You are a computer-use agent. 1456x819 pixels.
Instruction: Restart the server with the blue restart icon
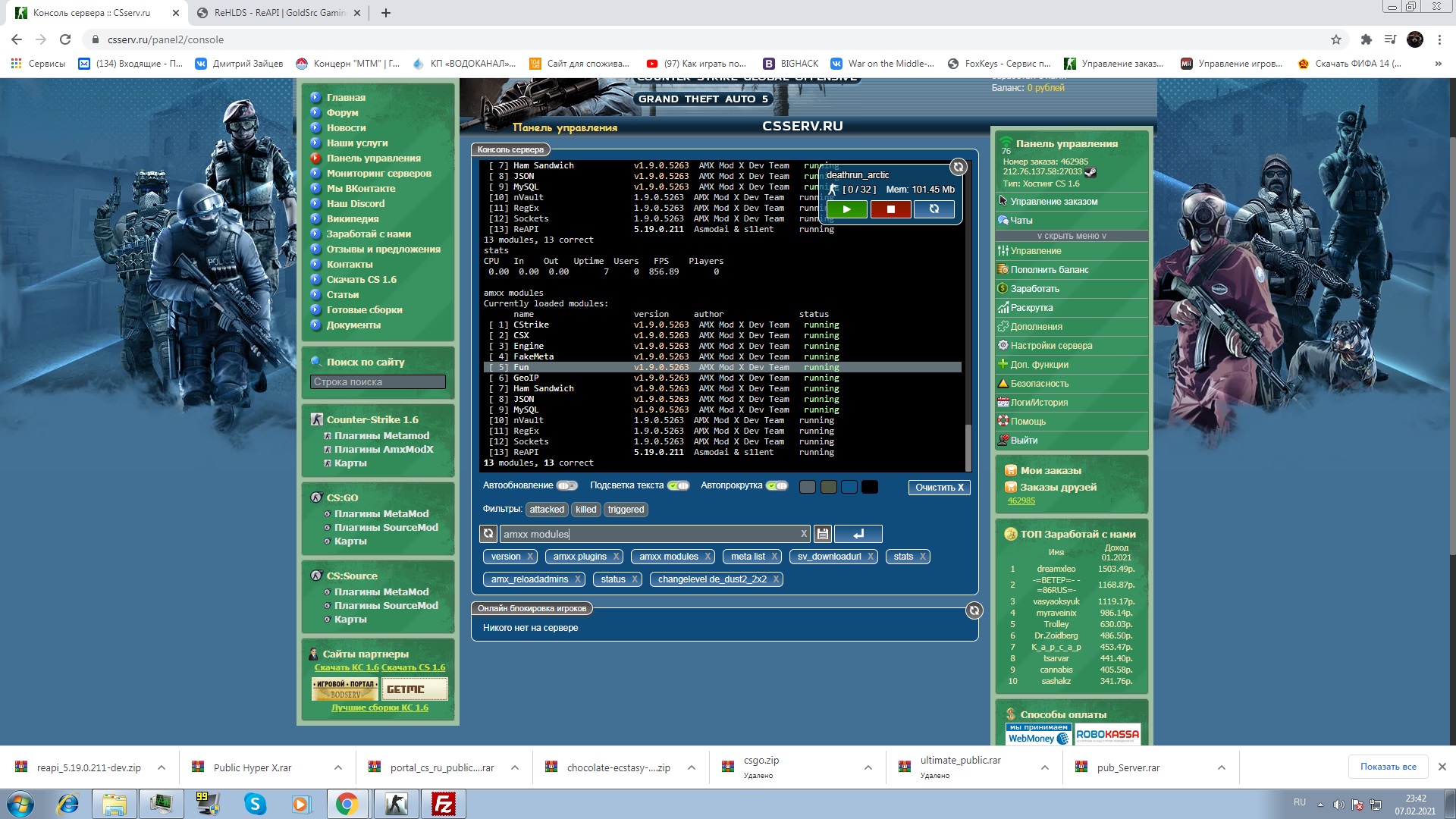point(934,209)
